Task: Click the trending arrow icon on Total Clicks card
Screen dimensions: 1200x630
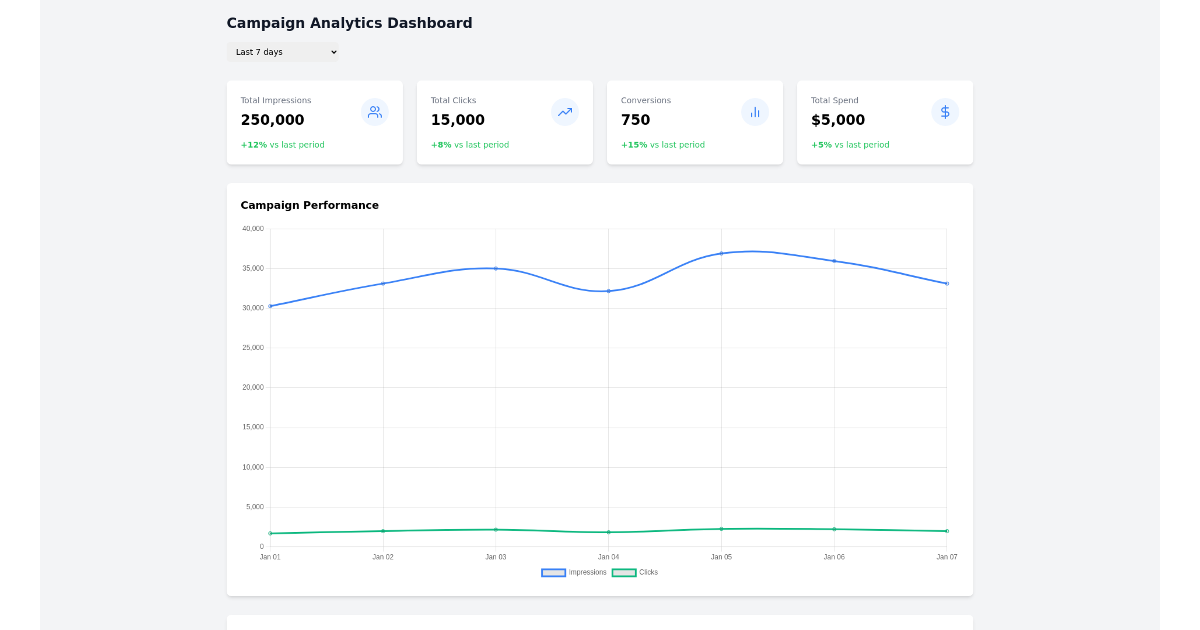Action: click(x=565, y=112)
